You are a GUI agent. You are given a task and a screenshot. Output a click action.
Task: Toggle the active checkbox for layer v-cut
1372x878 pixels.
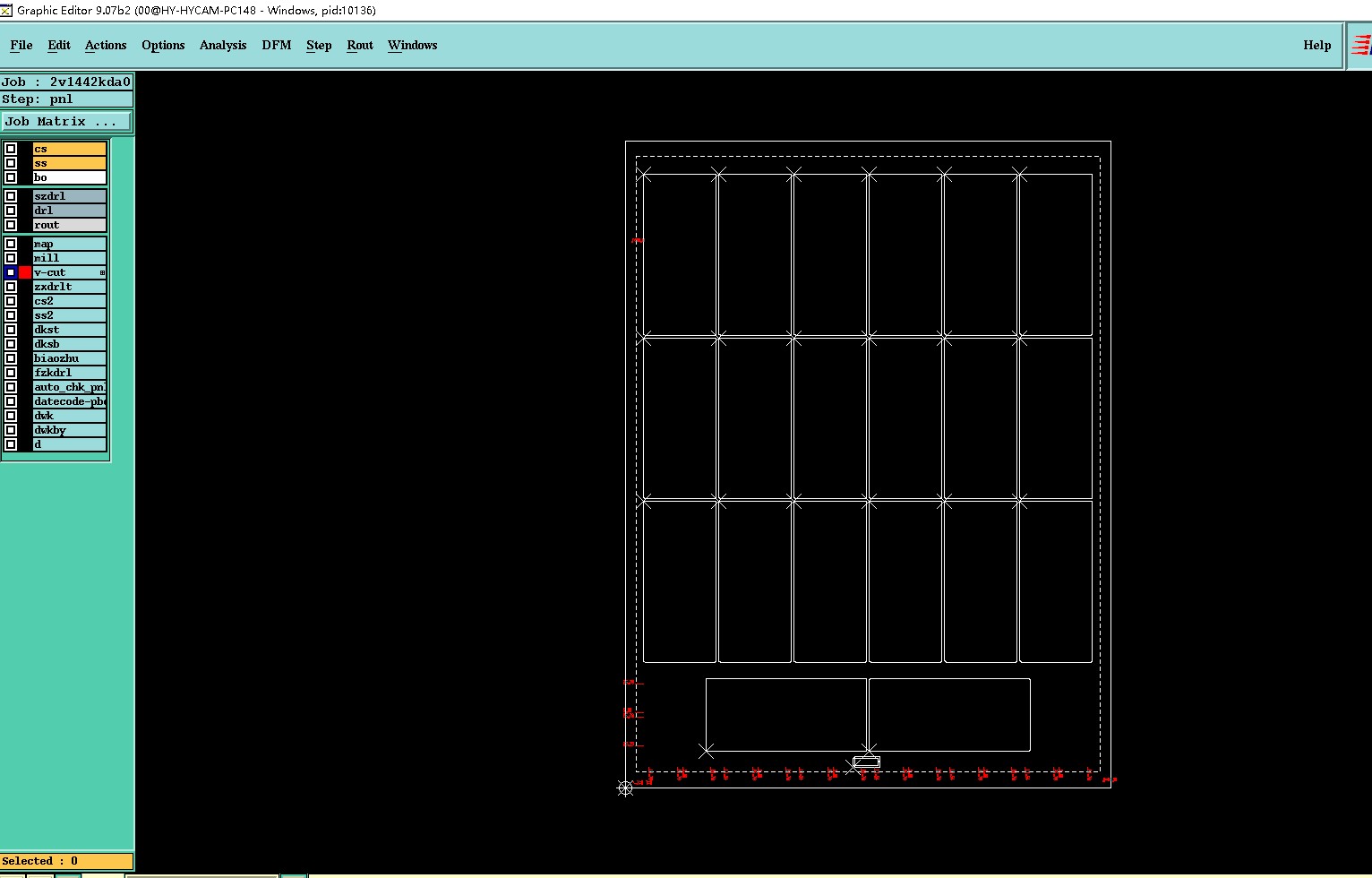point(11,272)
